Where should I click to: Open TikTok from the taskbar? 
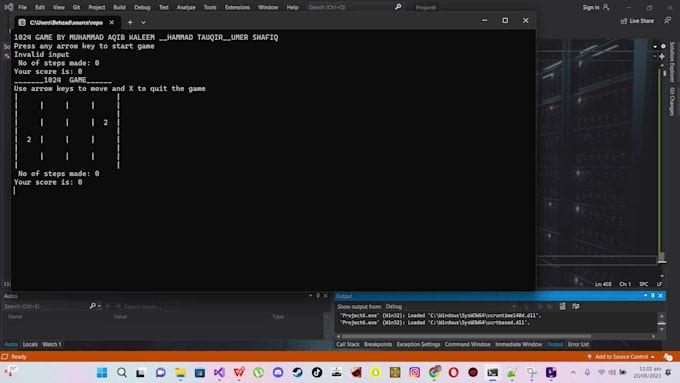coord(317,373)
